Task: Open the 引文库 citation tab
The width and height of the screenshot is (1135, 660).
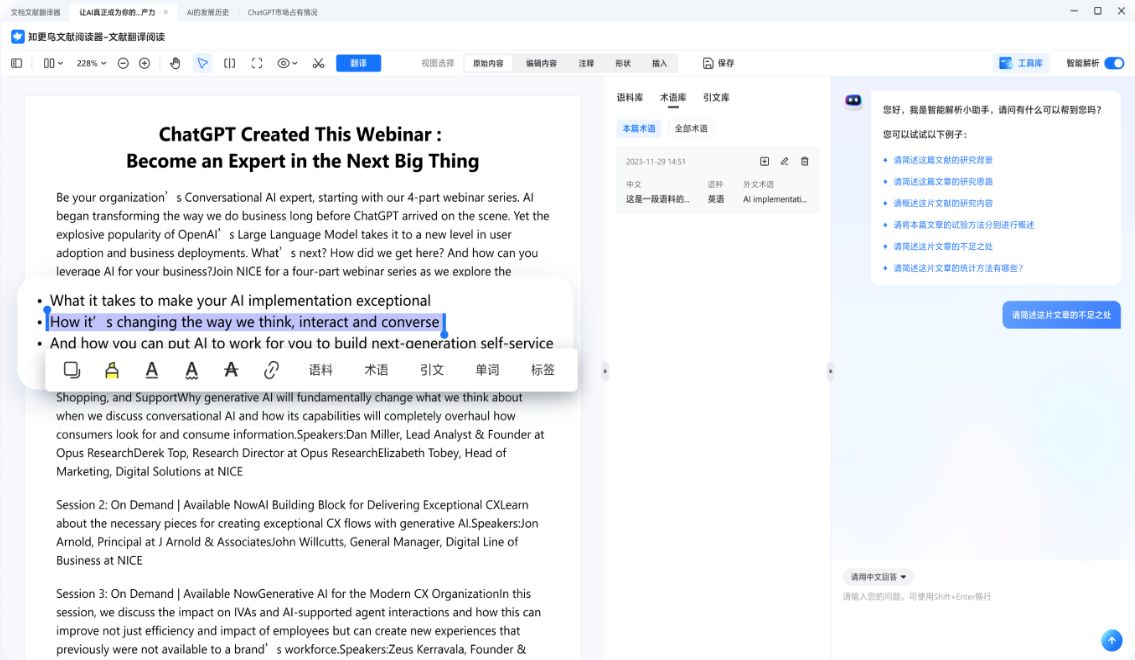Action: [x=716, y=98]
